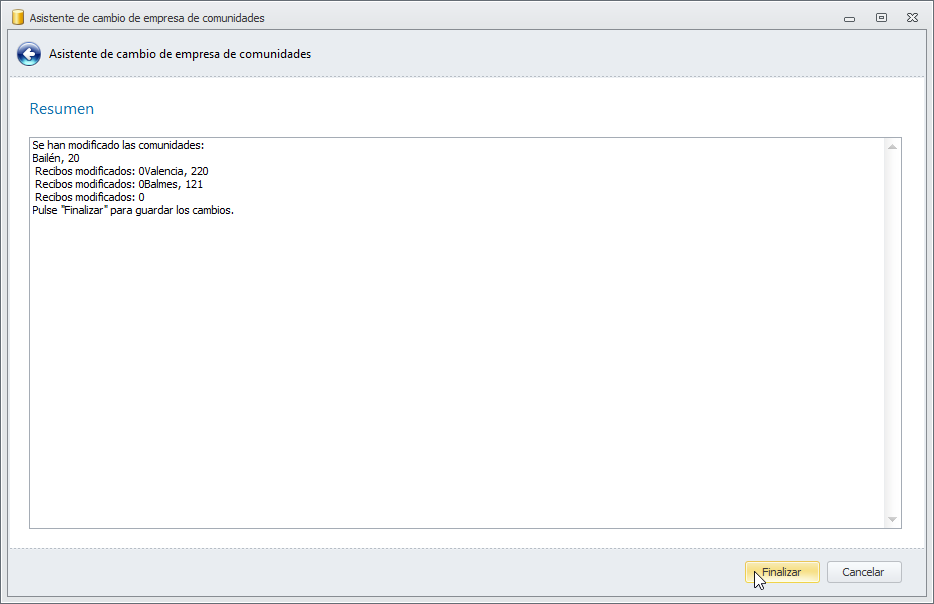Click the text "Bailén, 20"
Image resolution: width=934 pixels, height=604 pixels.
56,158
